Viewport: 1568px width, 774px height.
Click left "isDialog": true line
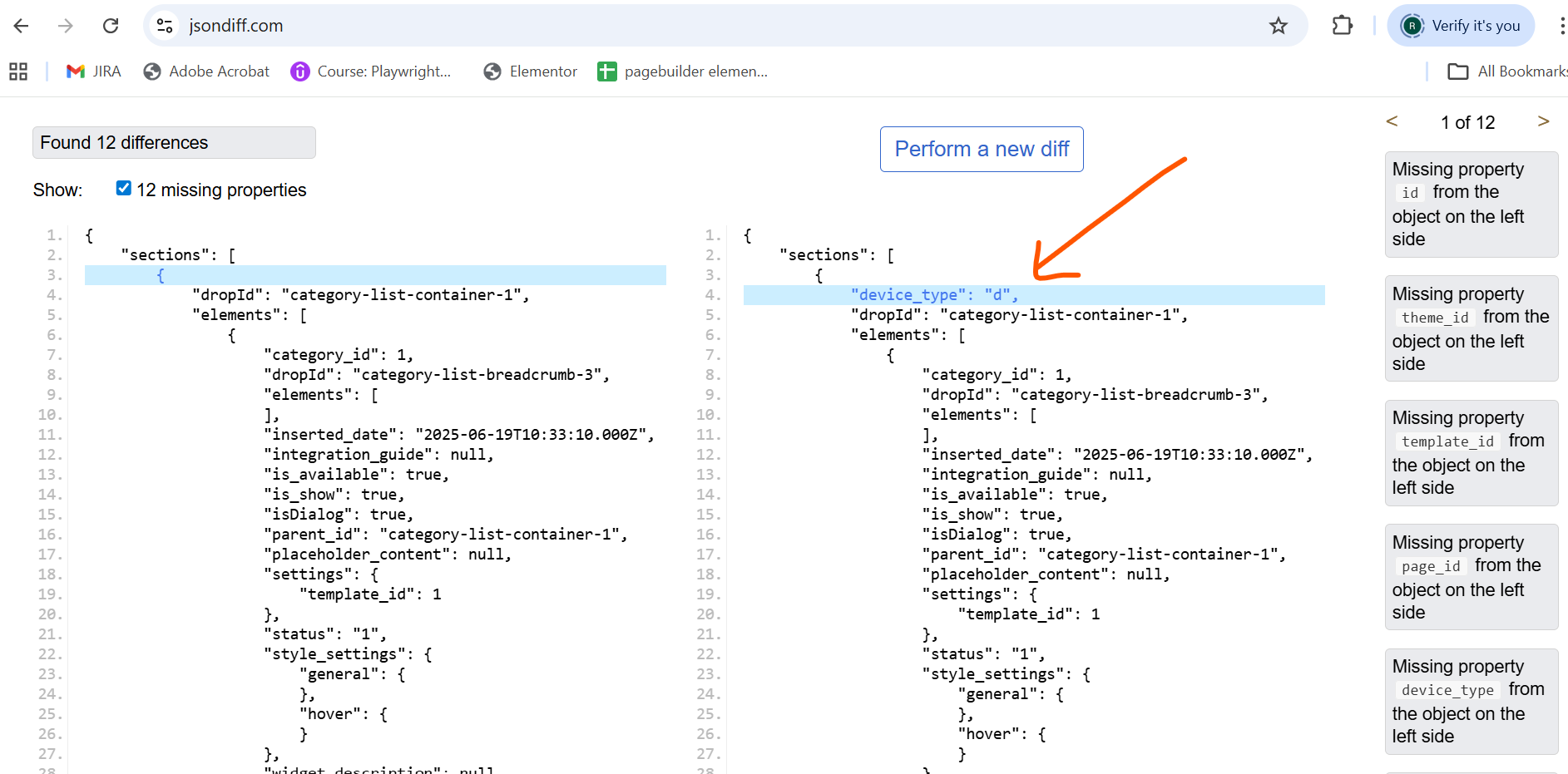pyautogui.click(x=339, y=515)
